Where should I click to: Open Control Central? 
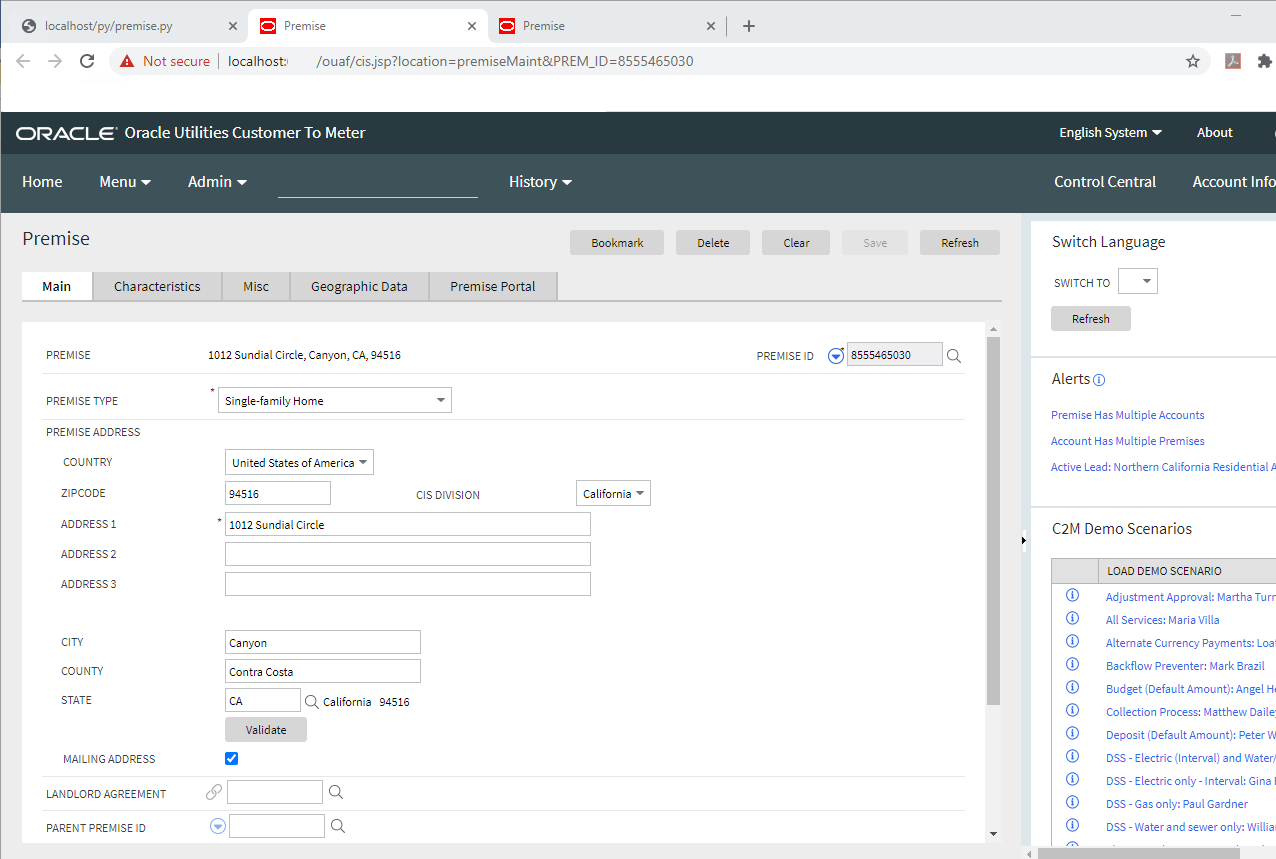1105,182
